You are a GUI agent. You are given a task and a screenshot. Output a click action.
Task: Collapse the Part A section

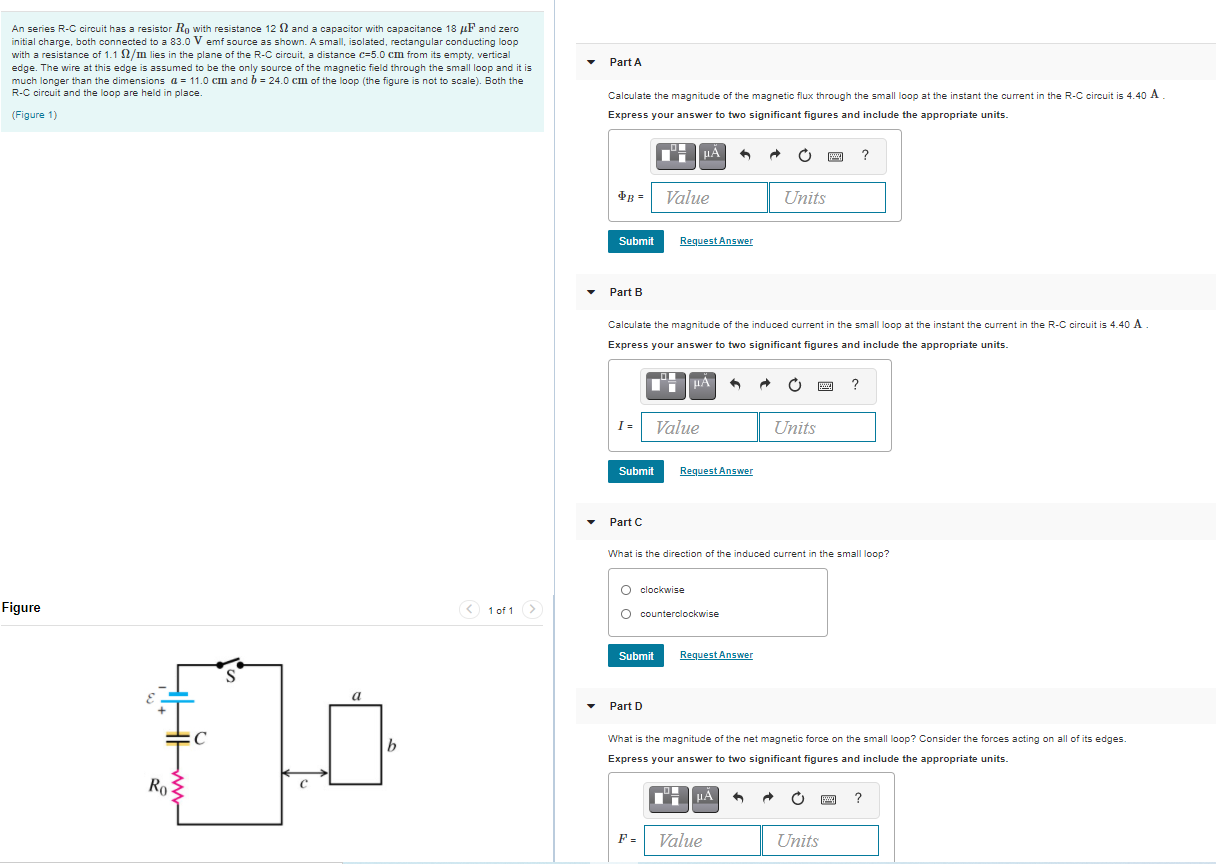click(x=589, y=62)
